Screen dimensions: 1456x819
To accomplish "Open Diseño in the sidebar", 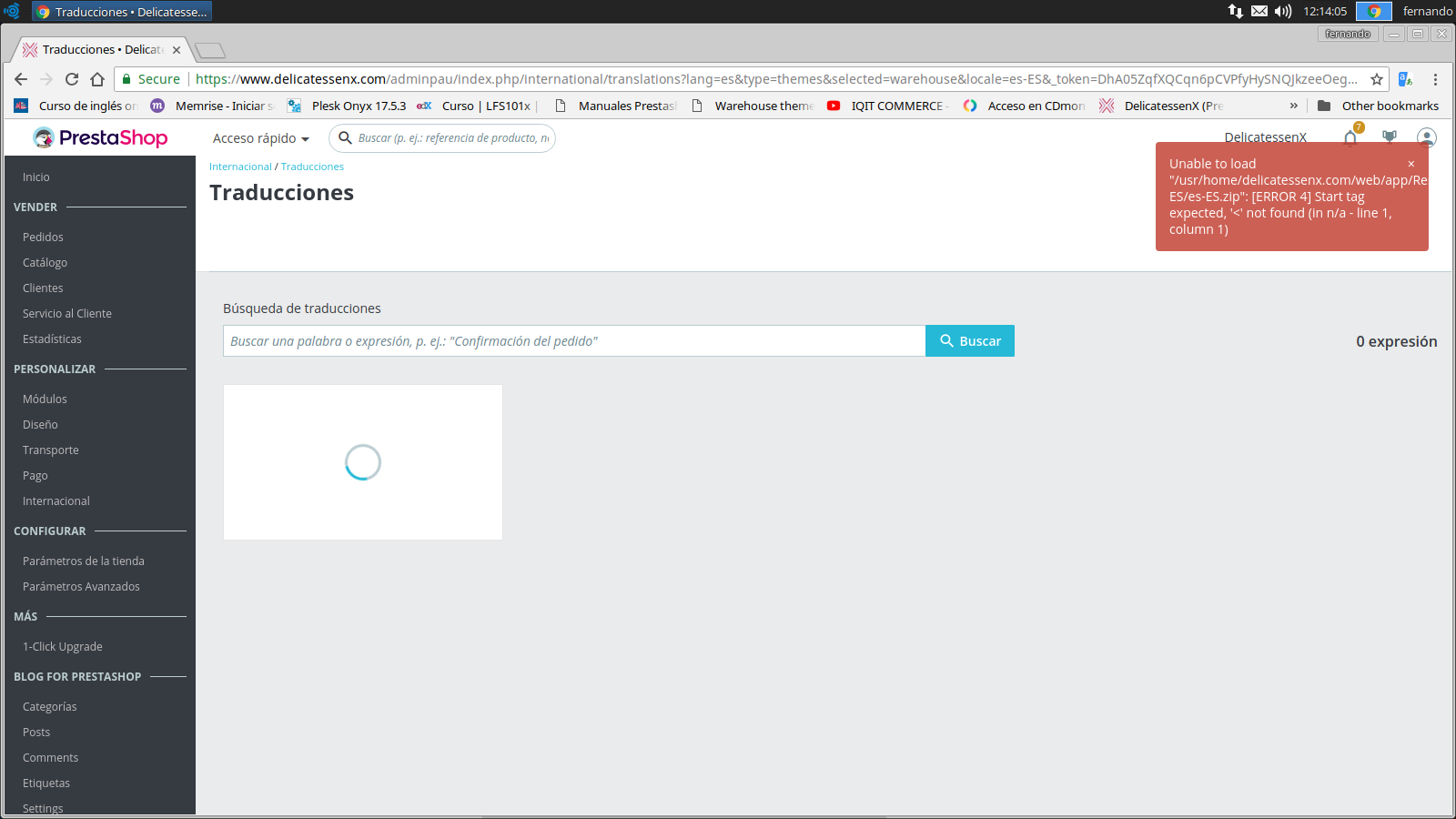I will click(40, 425).
